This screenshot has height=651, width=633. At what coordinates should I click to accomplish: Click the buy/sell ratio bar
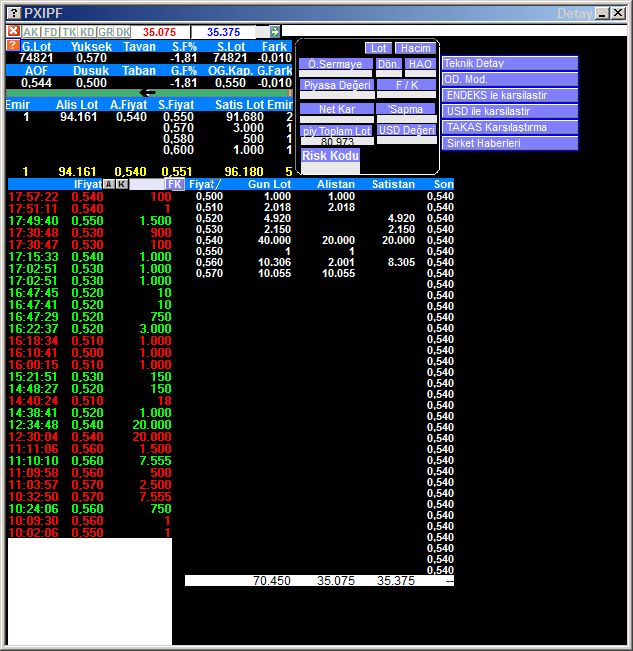150,92
